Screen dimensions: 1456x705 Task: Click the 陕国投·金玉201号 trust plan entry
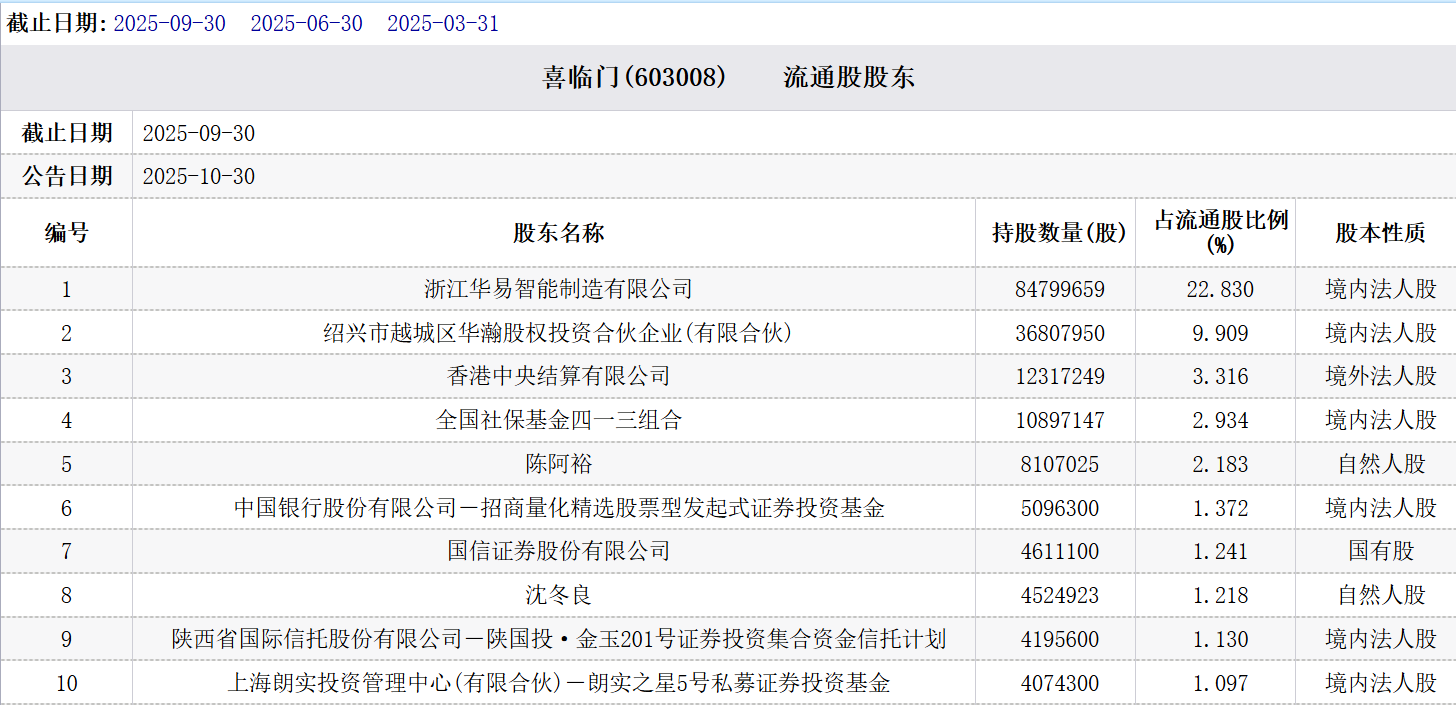[558, 639]
